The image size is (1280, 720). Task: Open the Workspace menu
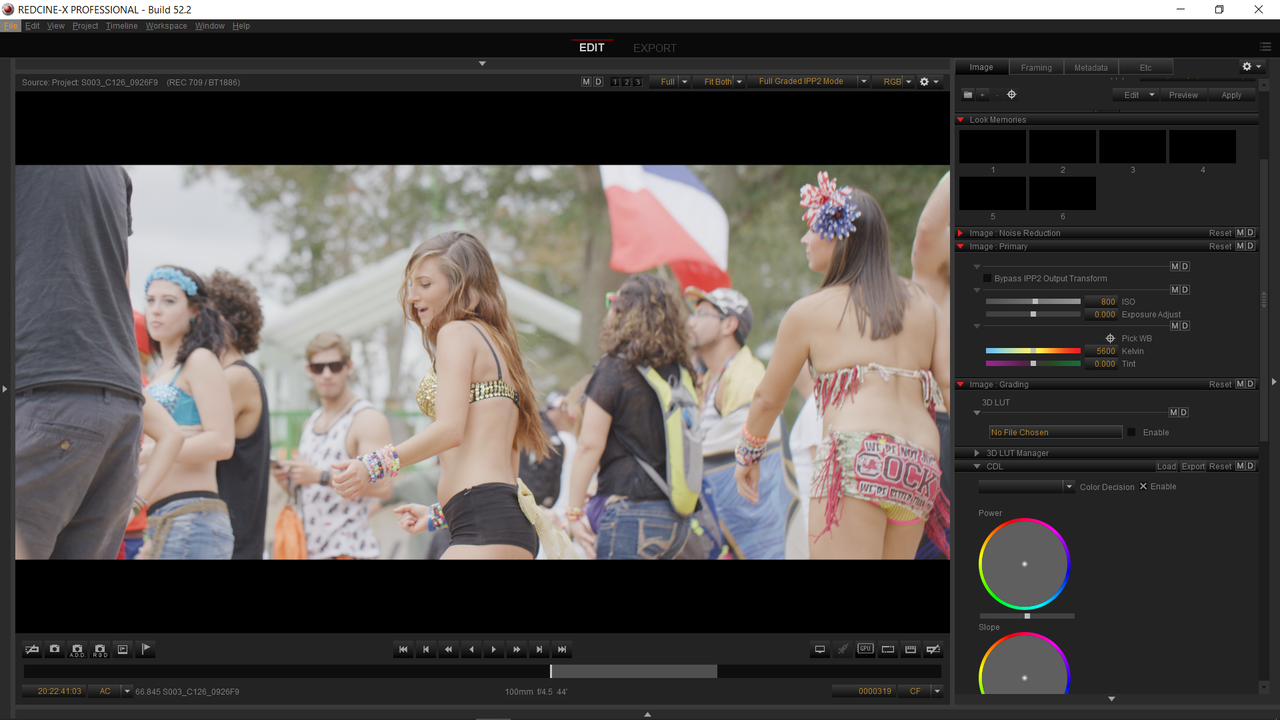point(166,26)
